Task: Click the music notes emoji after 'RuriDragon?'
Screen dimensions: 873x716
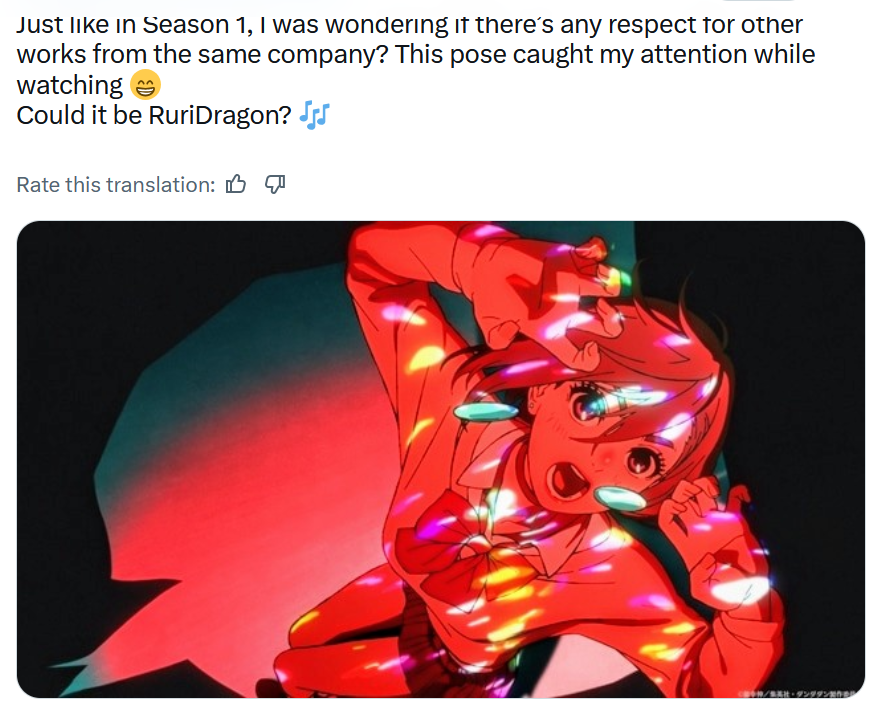Action: point(315,116)
